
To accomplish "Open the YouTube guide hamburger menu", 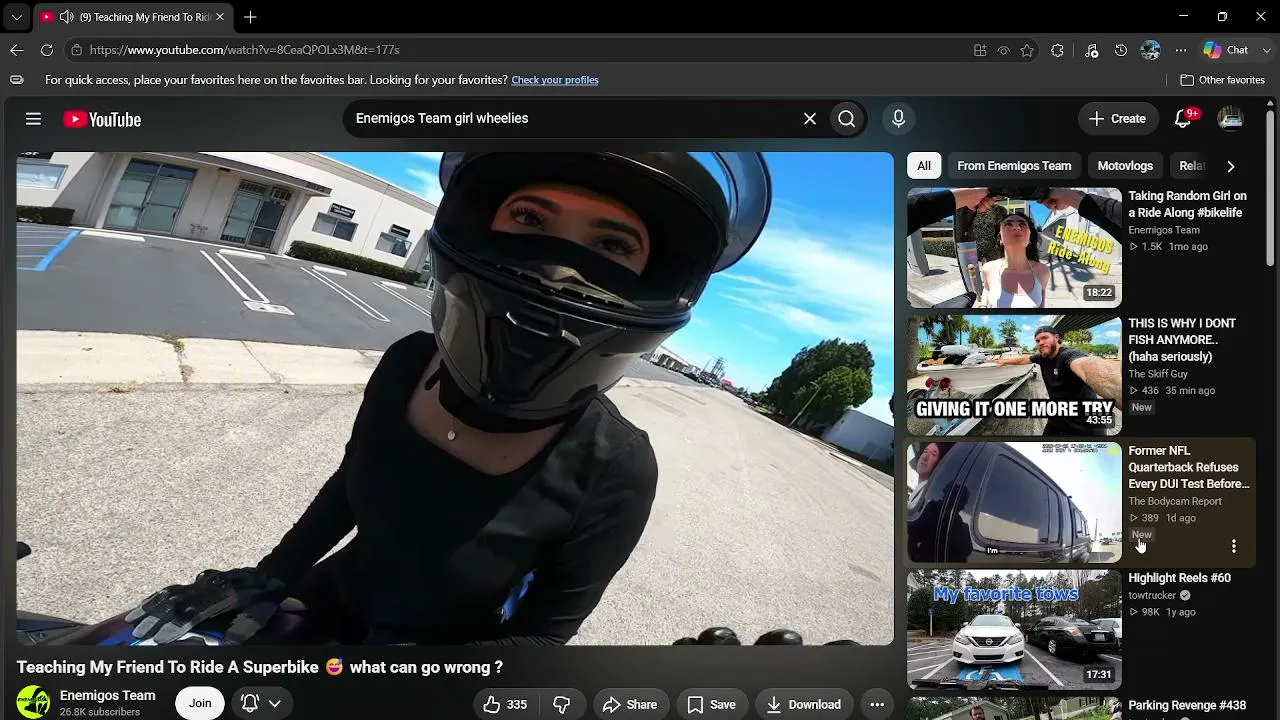I will tap(33, 119).
